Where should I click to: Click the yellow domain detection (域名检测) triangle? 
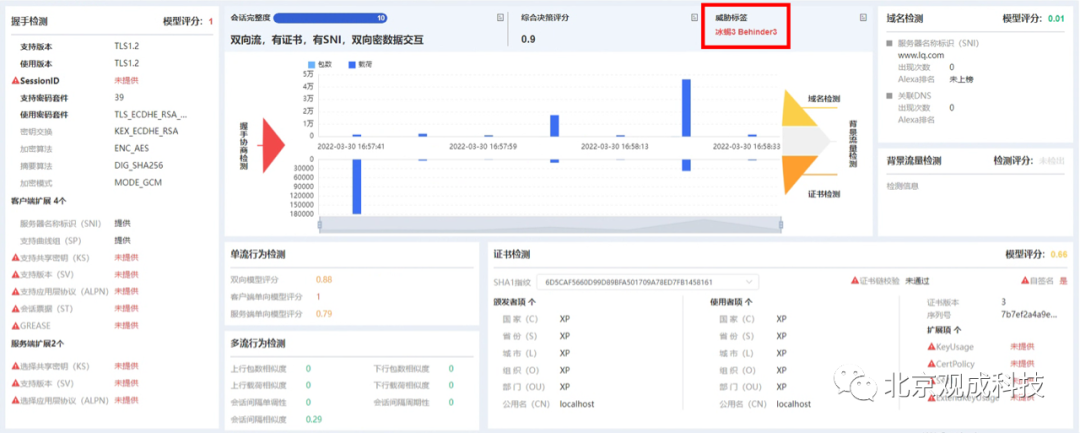[x=799, y=110]
